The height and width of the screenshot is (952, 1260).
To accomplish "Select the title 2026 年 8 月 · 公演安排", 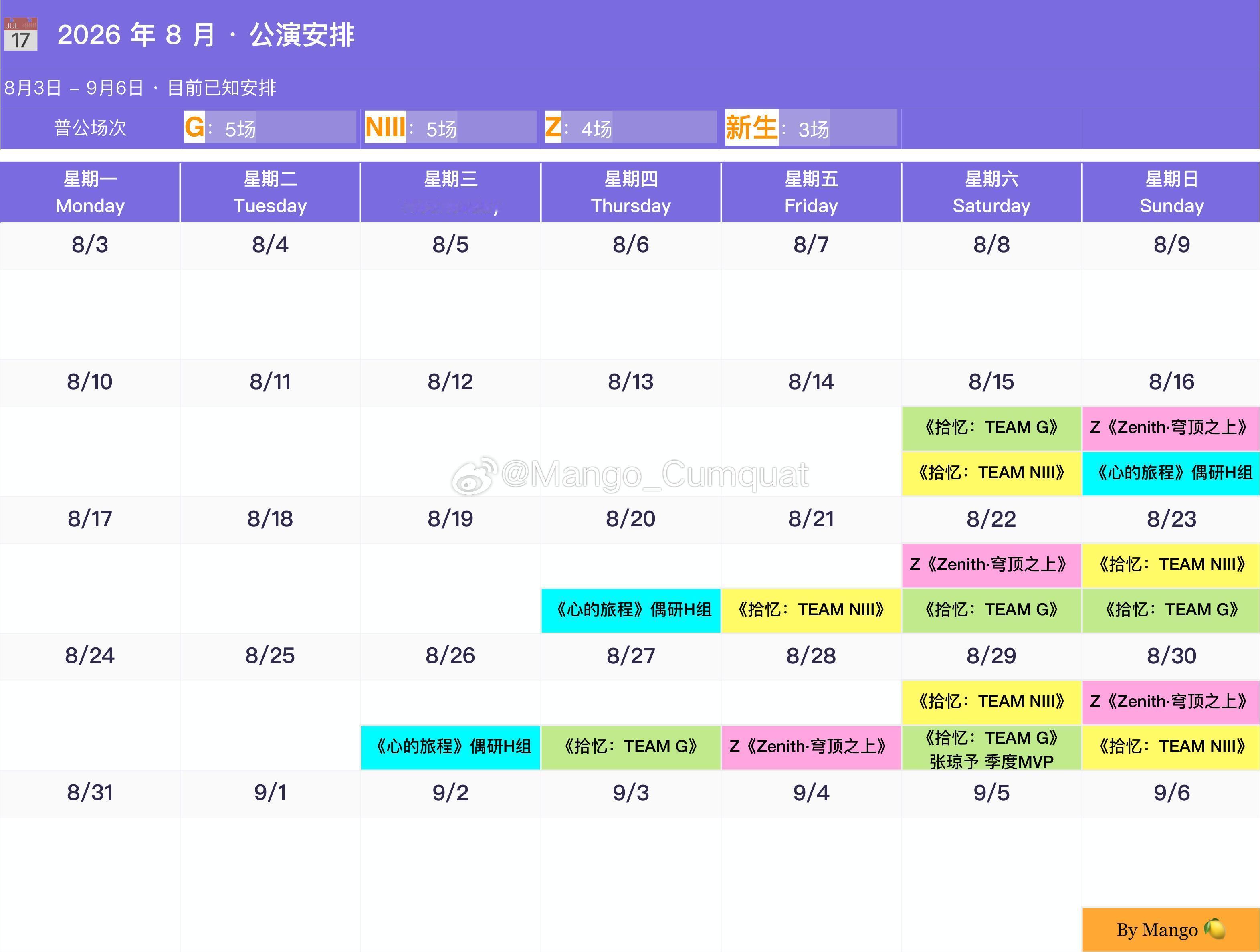I will [x=206, y=35].
